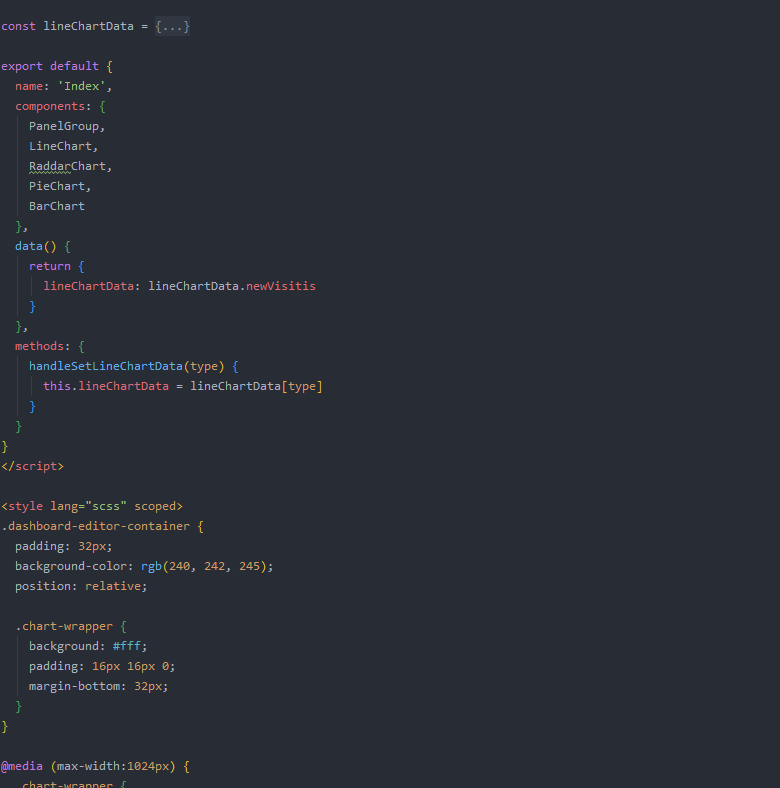Click the <style lang="scss" scoped> tag
The height and width of the screenshot is (788, 780).
click(x=92, y=506)
